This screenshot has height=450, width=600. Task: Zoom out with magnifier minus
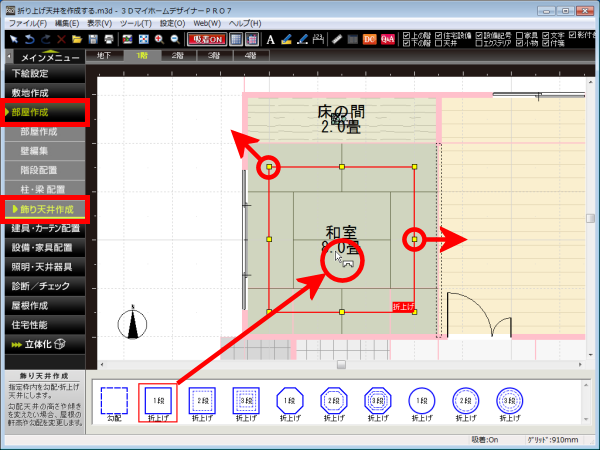175,39
